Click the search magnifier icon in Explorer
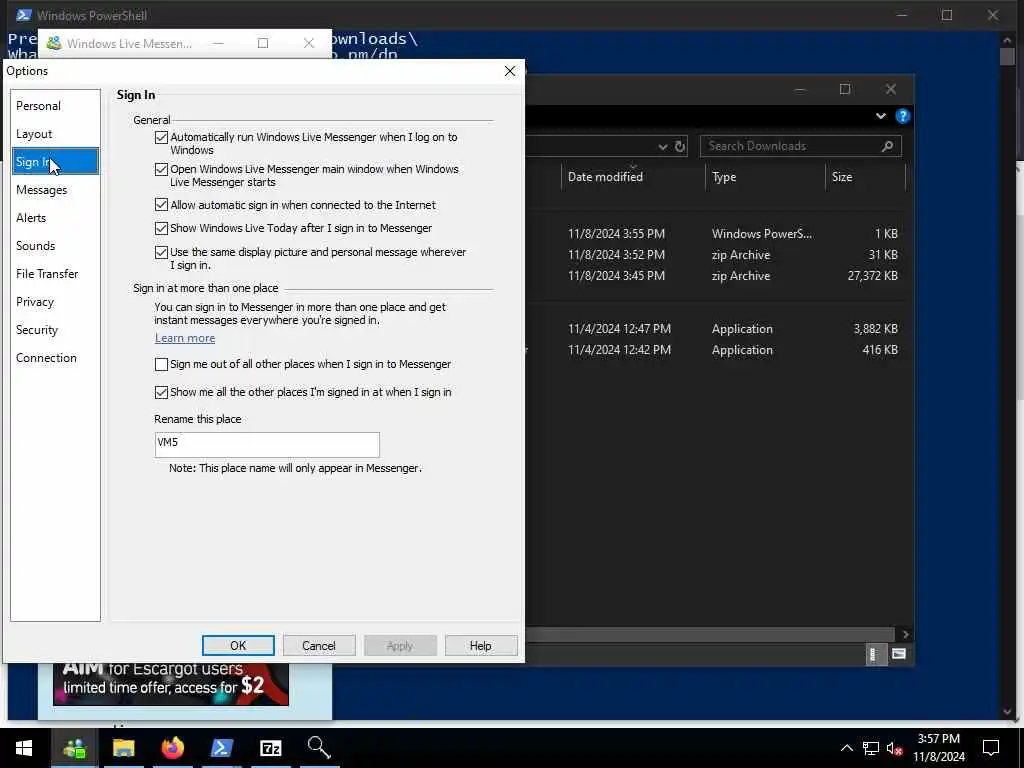 click(x=888, y=146)
